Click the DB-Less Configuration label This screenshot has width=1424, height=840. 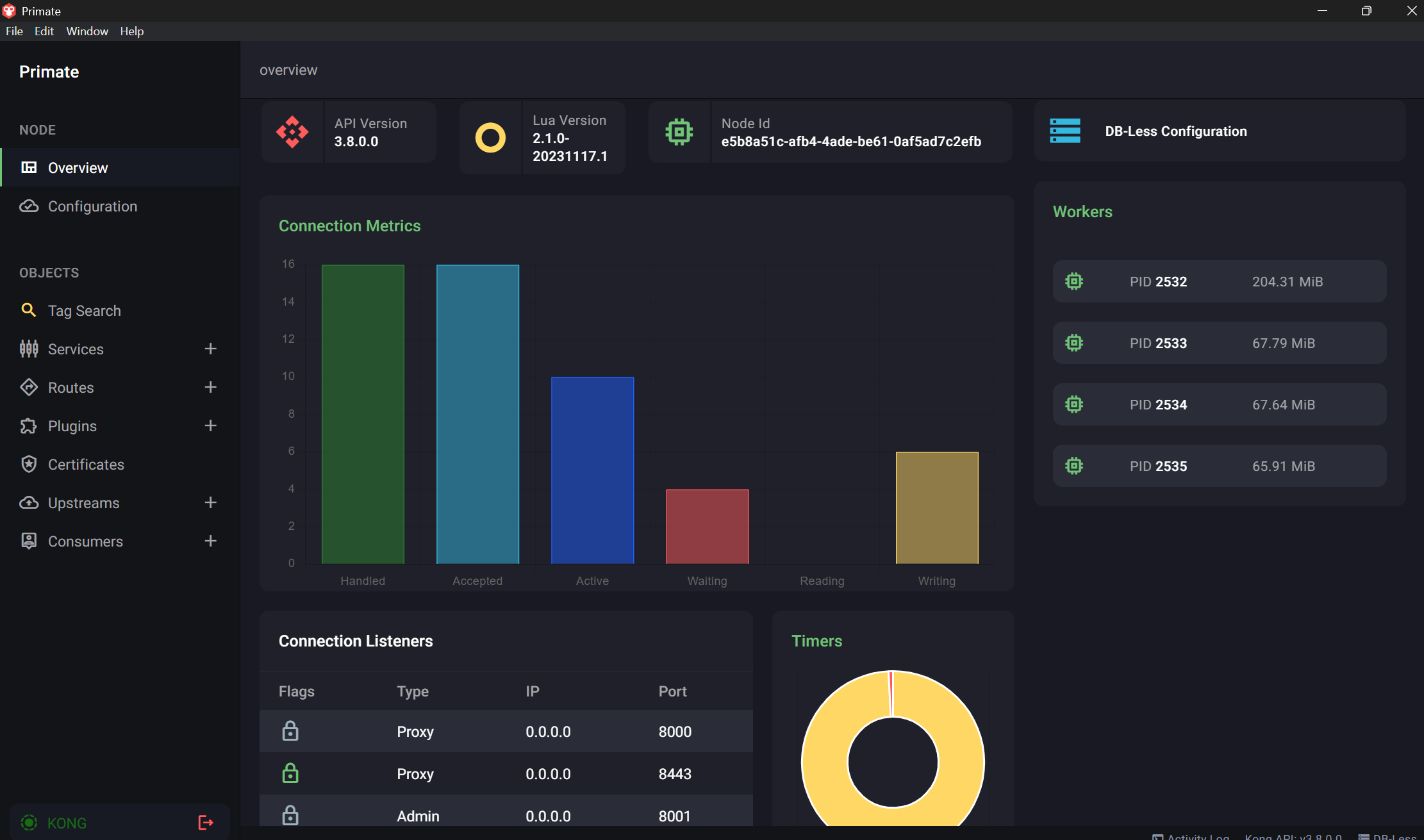1176,131
